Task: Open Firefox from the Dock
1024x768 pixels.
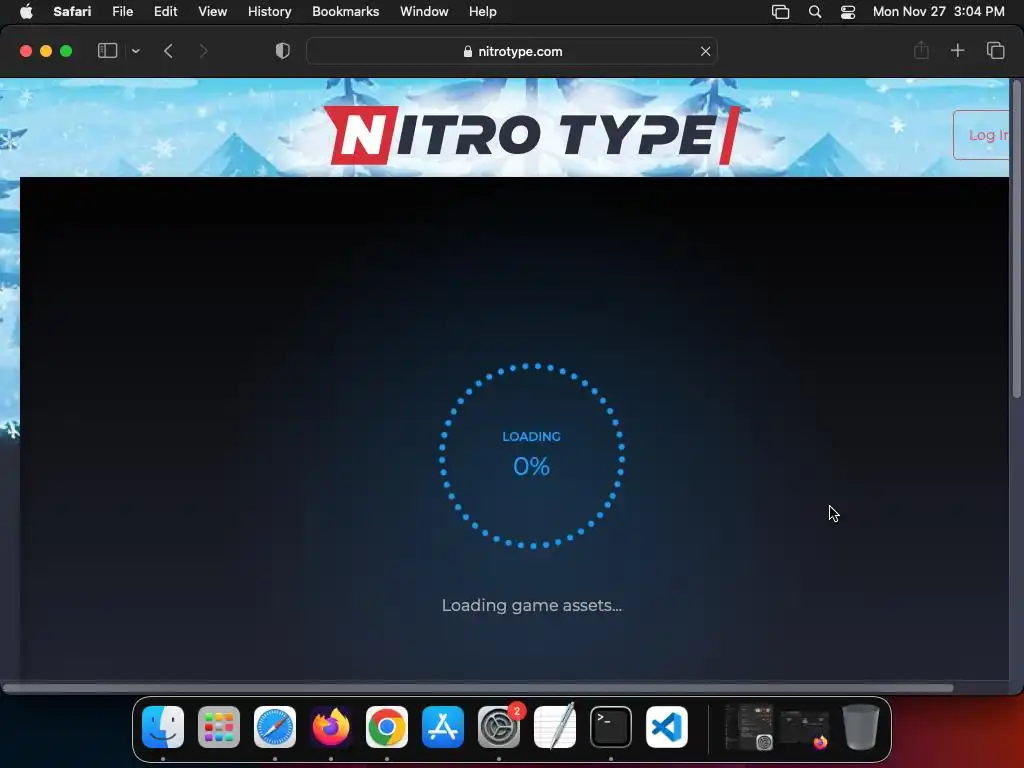Action: (x=330, y=727)
